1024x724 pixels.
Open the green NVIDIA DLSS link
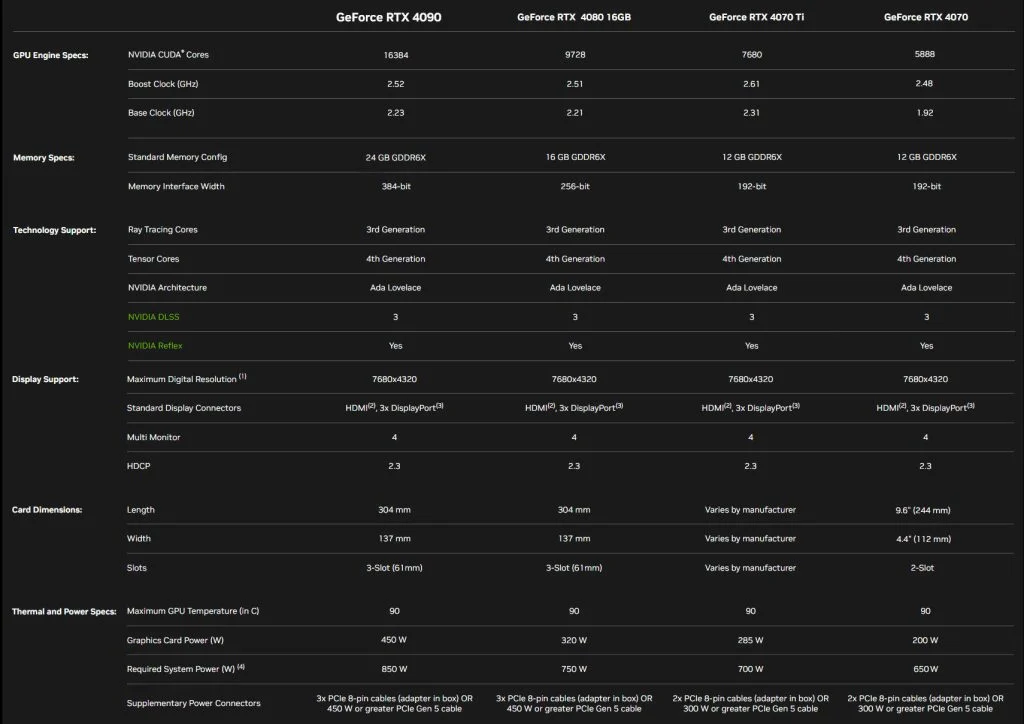[154, 317]
